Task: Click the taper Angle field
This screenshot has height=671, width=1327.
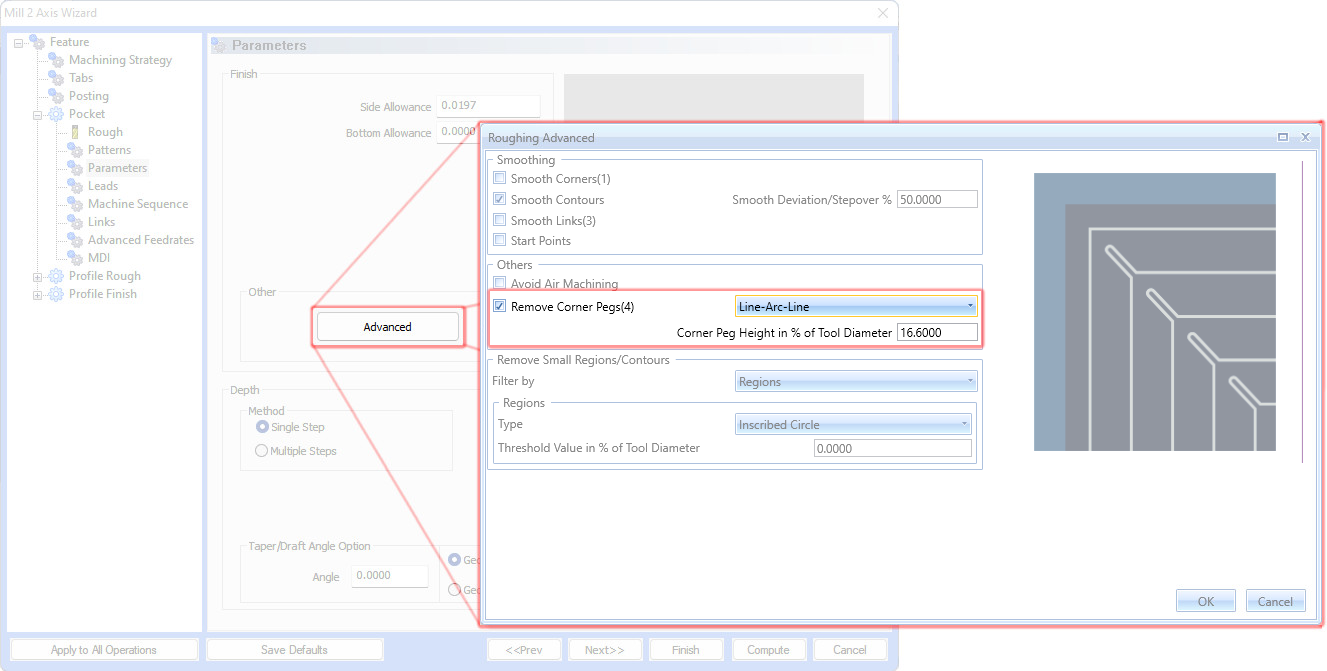Action: click(389, 576)
